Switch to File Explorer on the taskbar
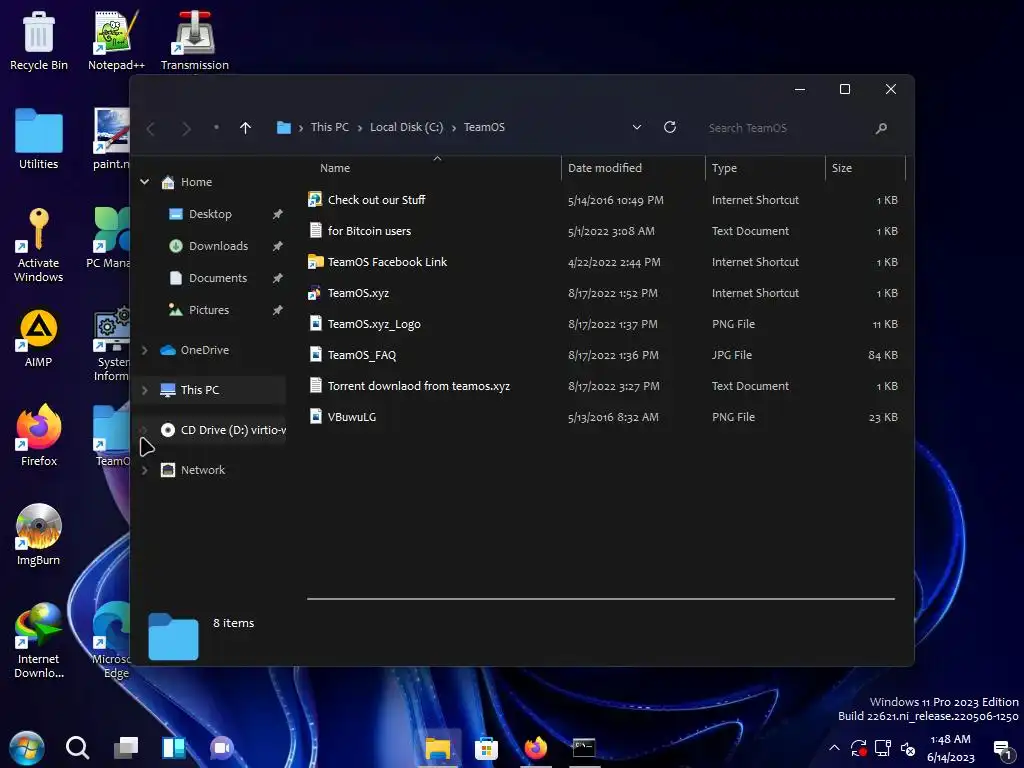 tap(438, 748)
